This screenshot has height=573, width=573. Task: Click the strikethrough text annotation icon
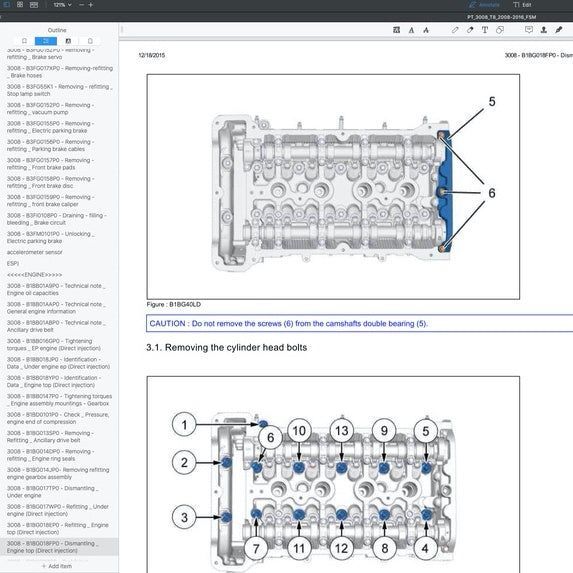pyautogui.click(x=426, y=30)
